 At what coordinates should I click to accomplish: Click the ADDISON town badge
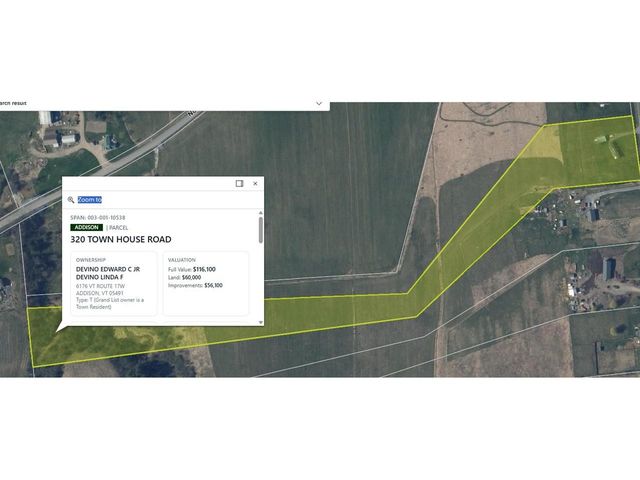[87, 227]
